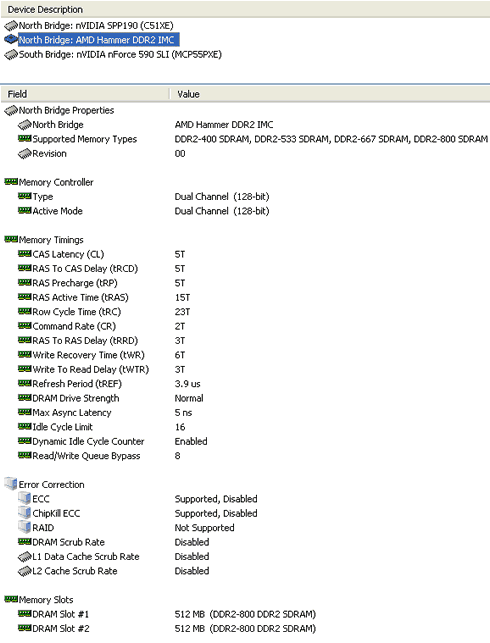Select South Bridge nForce 590 SLI icon
The height and width of the screenshot is (643, 490).
[x=11, y=55]
